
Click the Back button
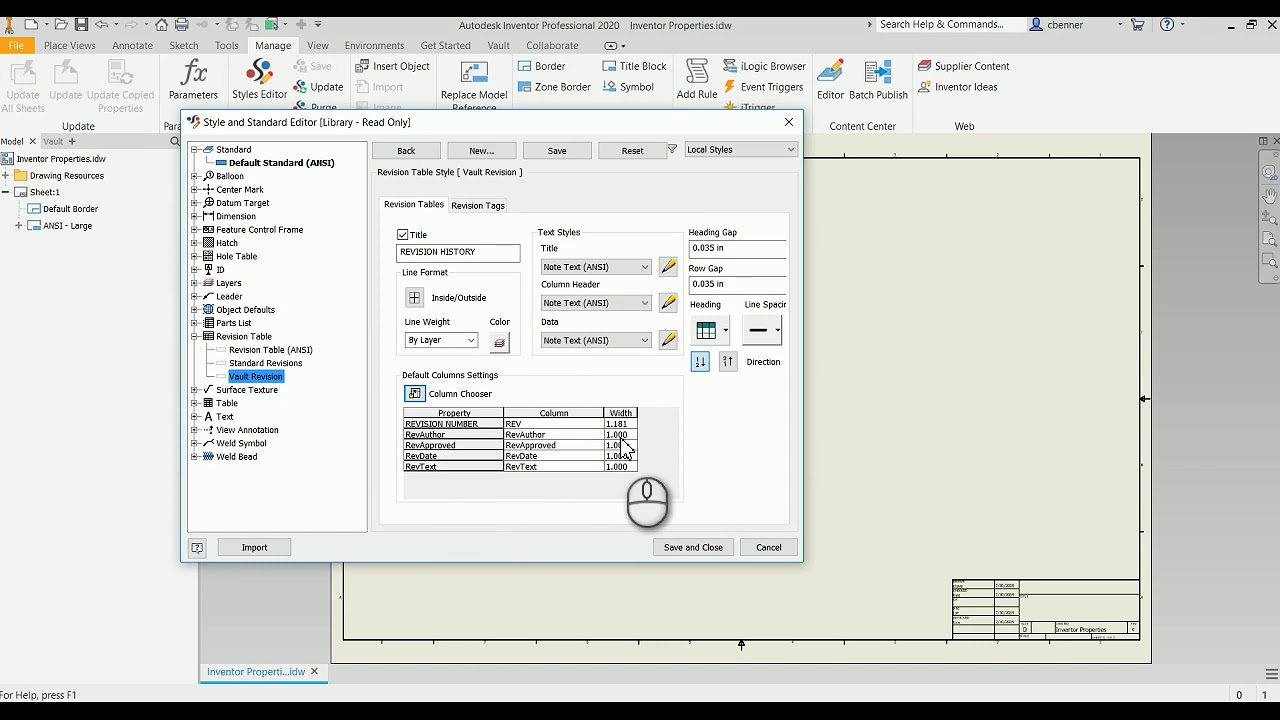pos(406,150)
